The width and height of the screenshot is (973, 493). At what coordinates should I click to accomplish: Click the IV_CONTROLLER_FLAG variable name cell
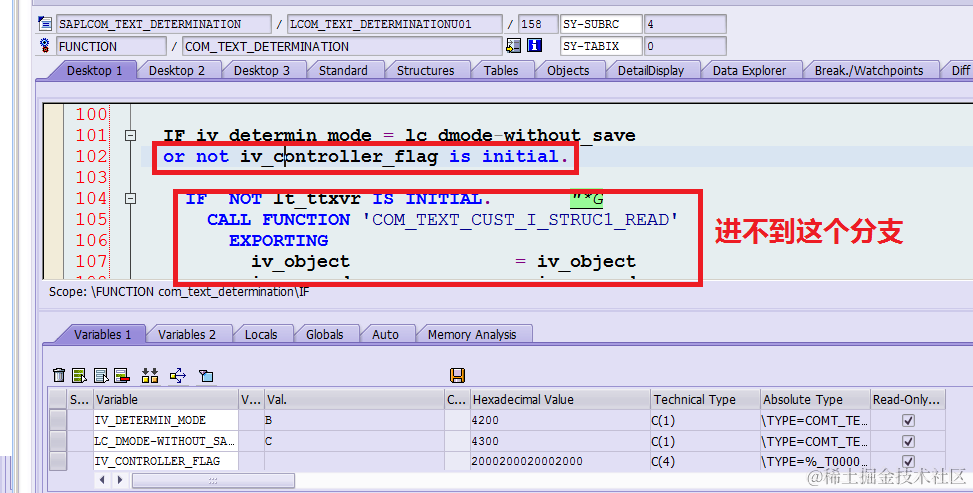tap(166, 461)
